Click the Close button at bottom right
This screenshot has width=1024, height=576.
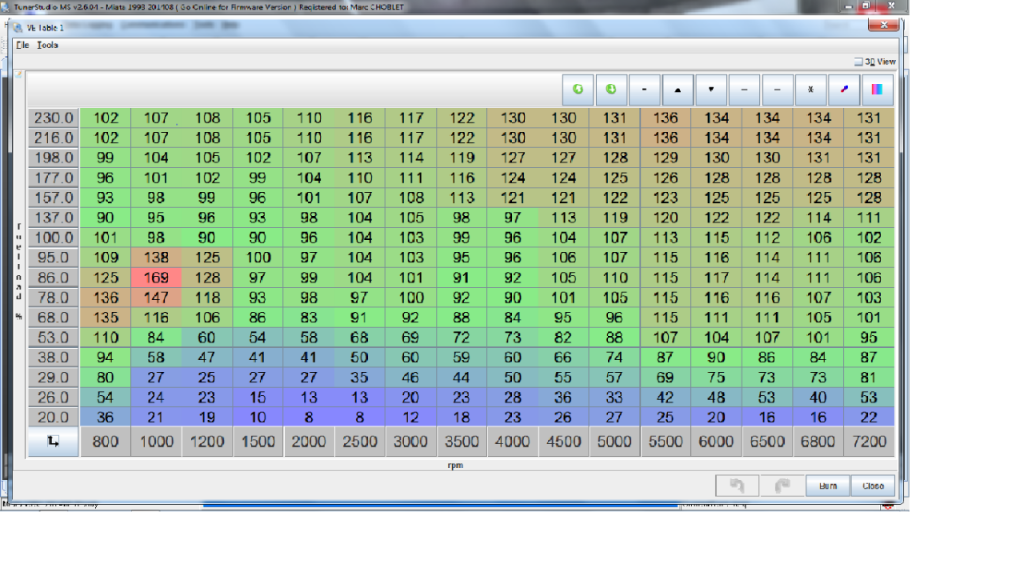(x=873, y=486)
